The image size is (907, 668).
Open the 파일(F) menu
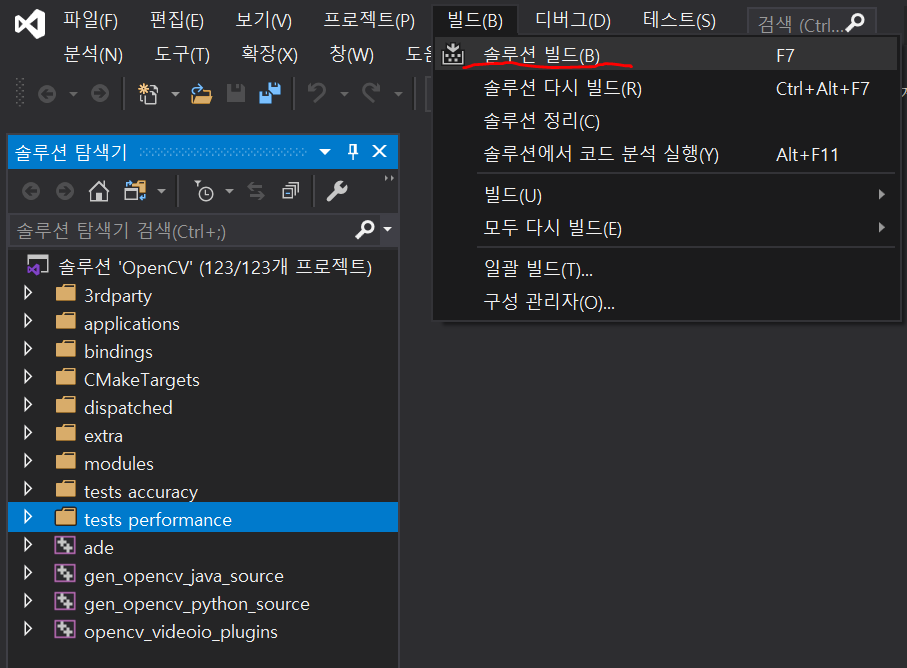pos(90,21)
